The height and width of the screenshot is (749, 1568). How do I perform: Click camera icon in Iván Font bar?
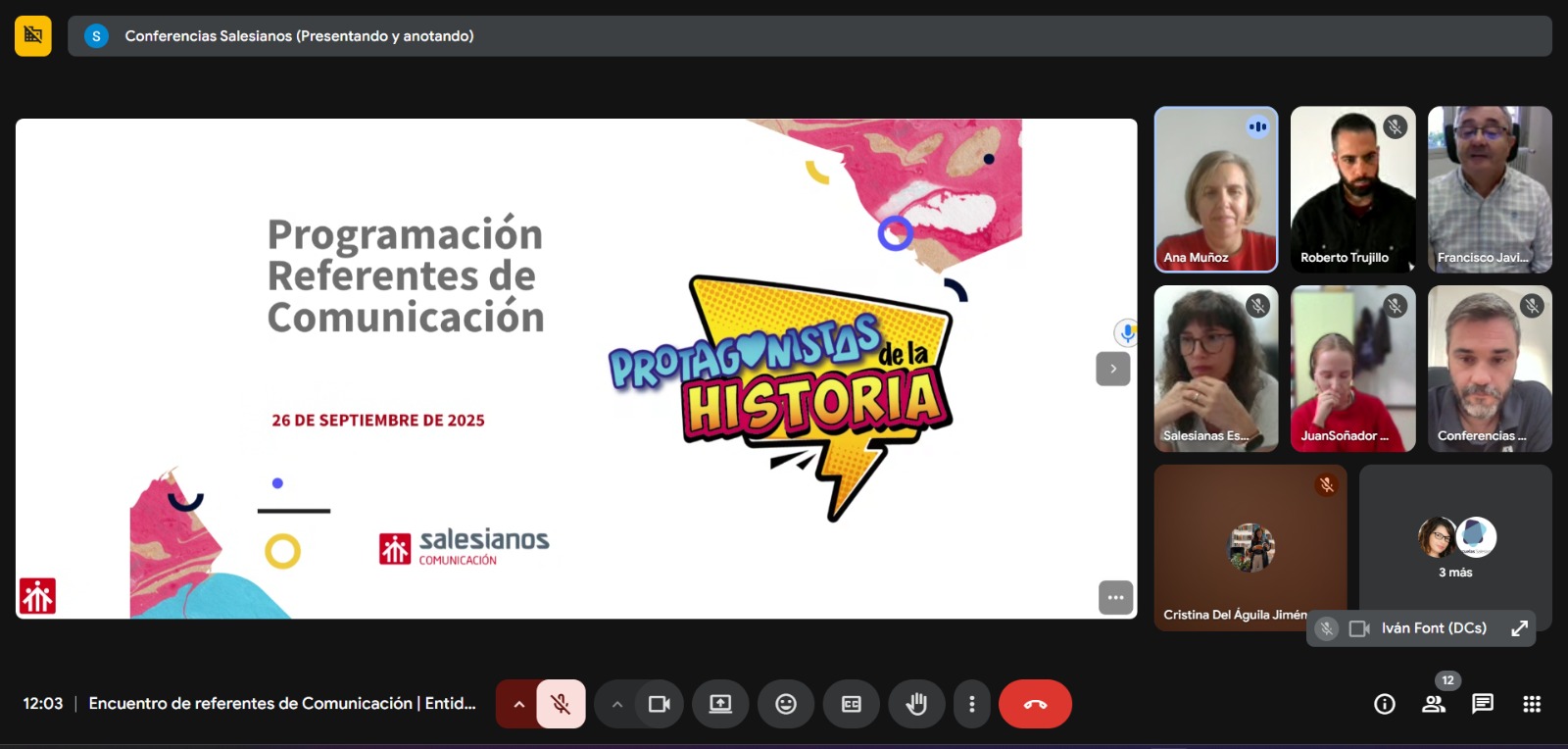tap(1359, 628)
